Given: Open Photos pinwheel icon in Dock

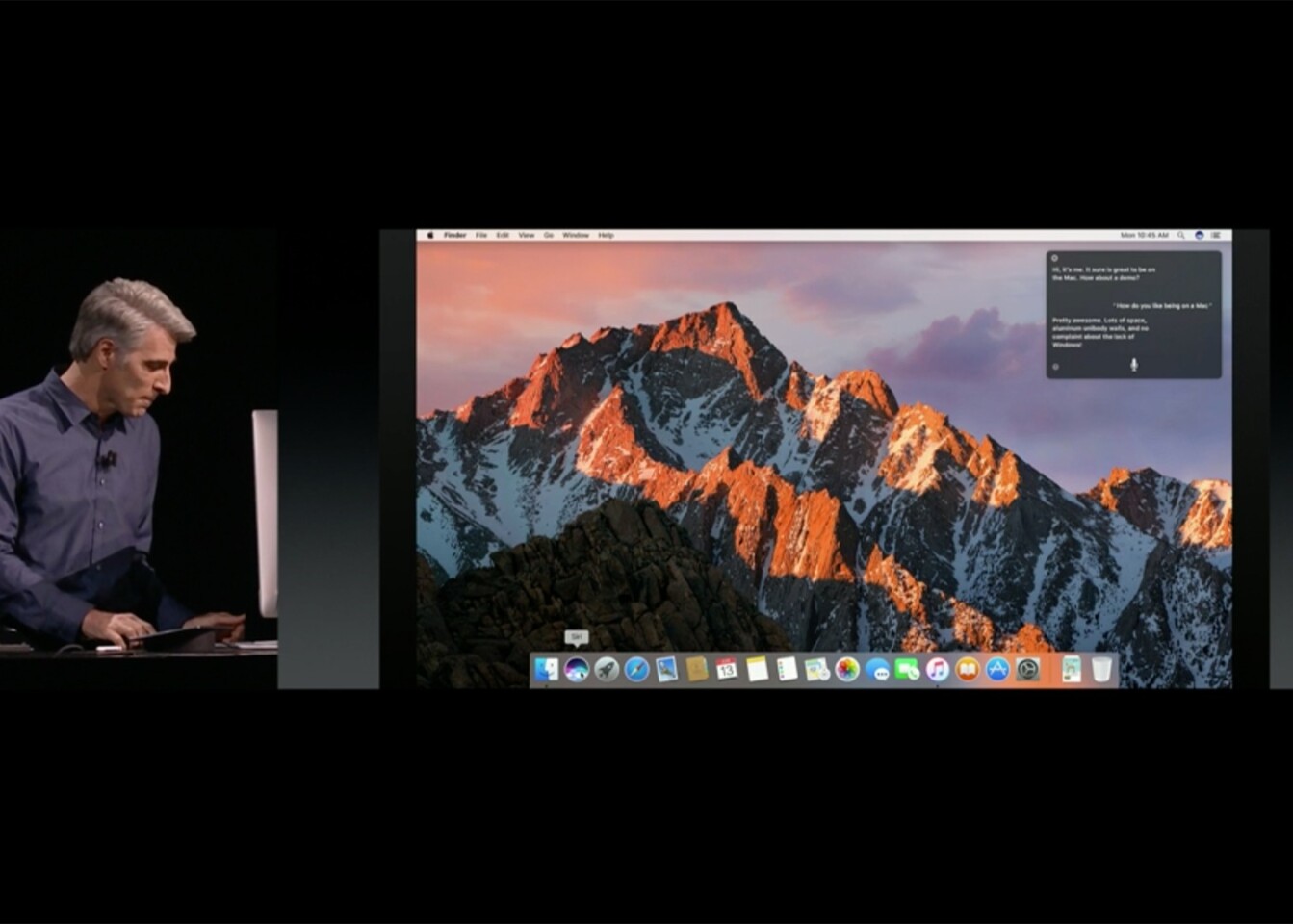Looking at the screenshot, I should click(847, 669).
